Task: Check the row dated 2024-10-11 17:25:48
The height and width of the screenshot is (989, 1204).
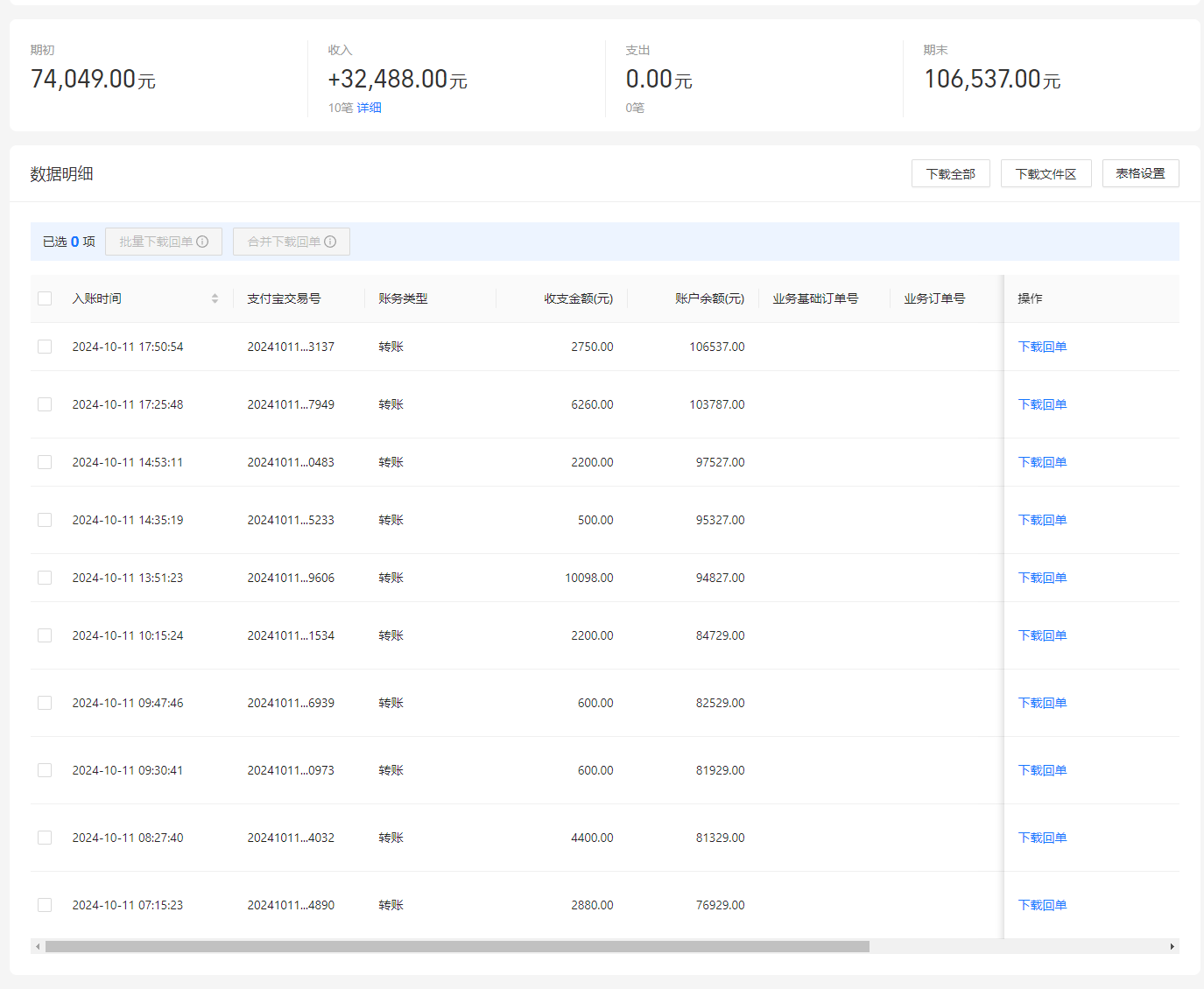Action: click(x=45, y=404)
